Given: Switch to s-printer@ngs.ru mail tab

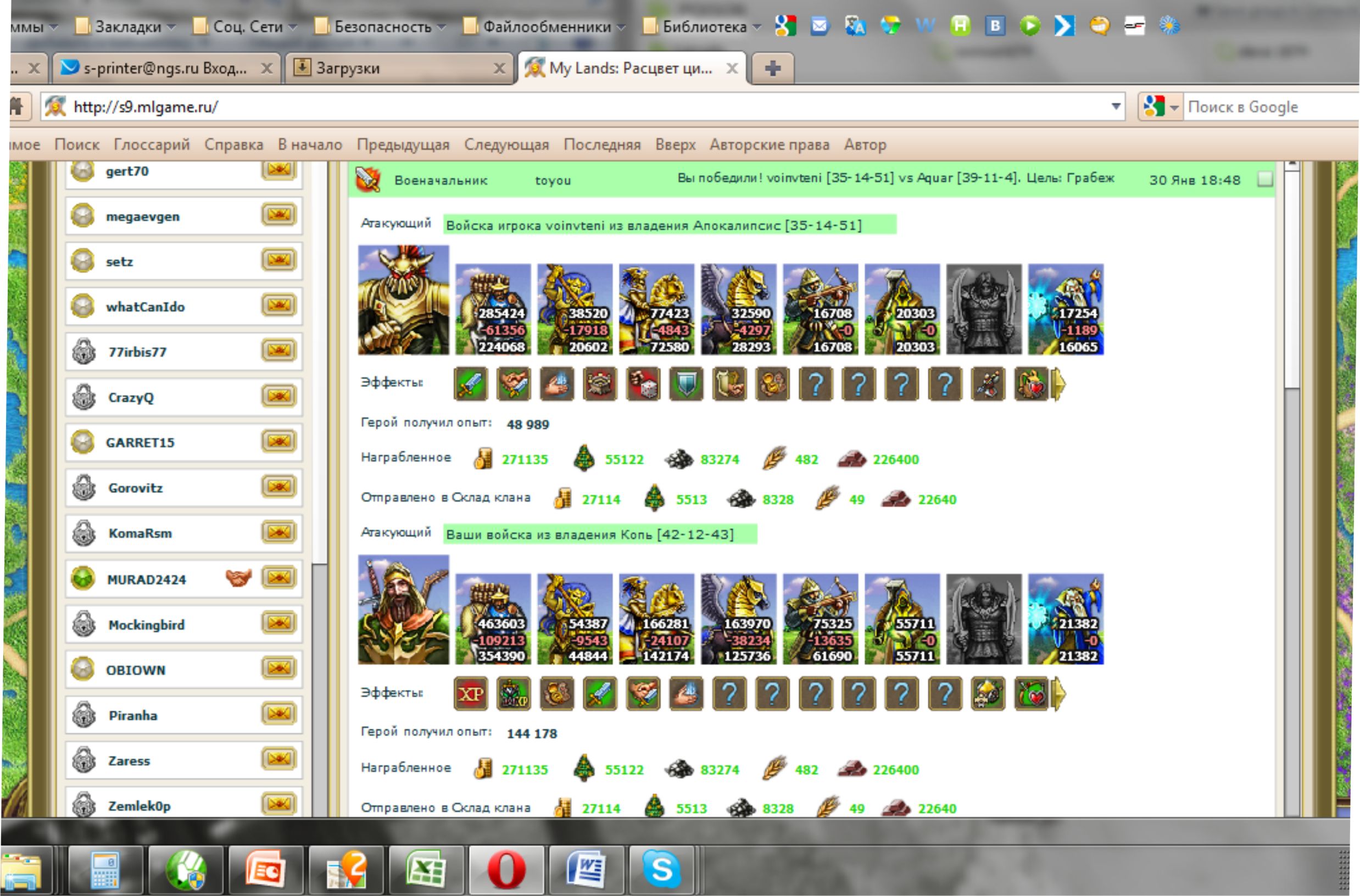Looking at the screenshot, I should point(166,68).
